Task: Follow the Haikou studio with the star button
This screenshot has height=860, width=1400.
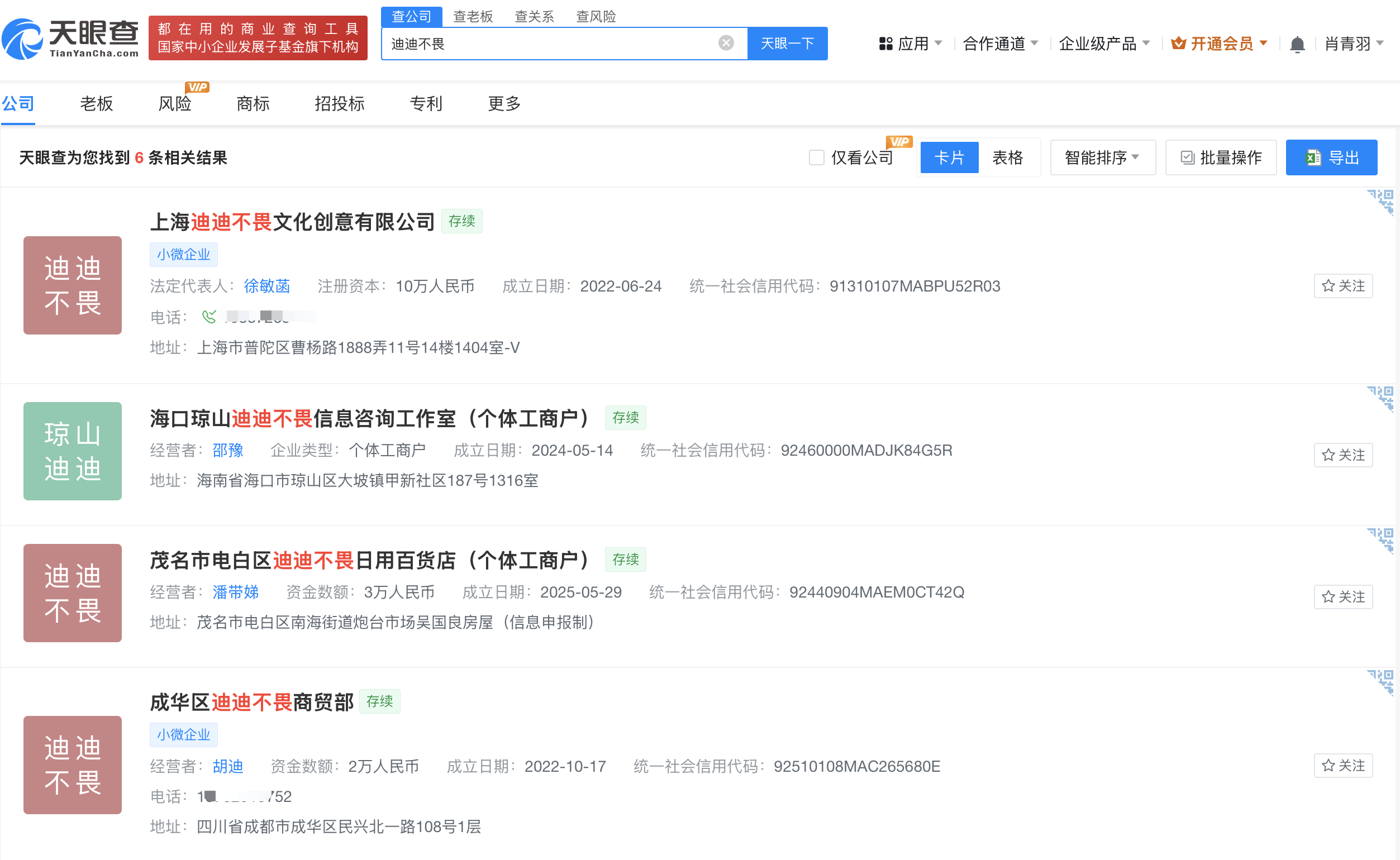Action: (1342, 455)
